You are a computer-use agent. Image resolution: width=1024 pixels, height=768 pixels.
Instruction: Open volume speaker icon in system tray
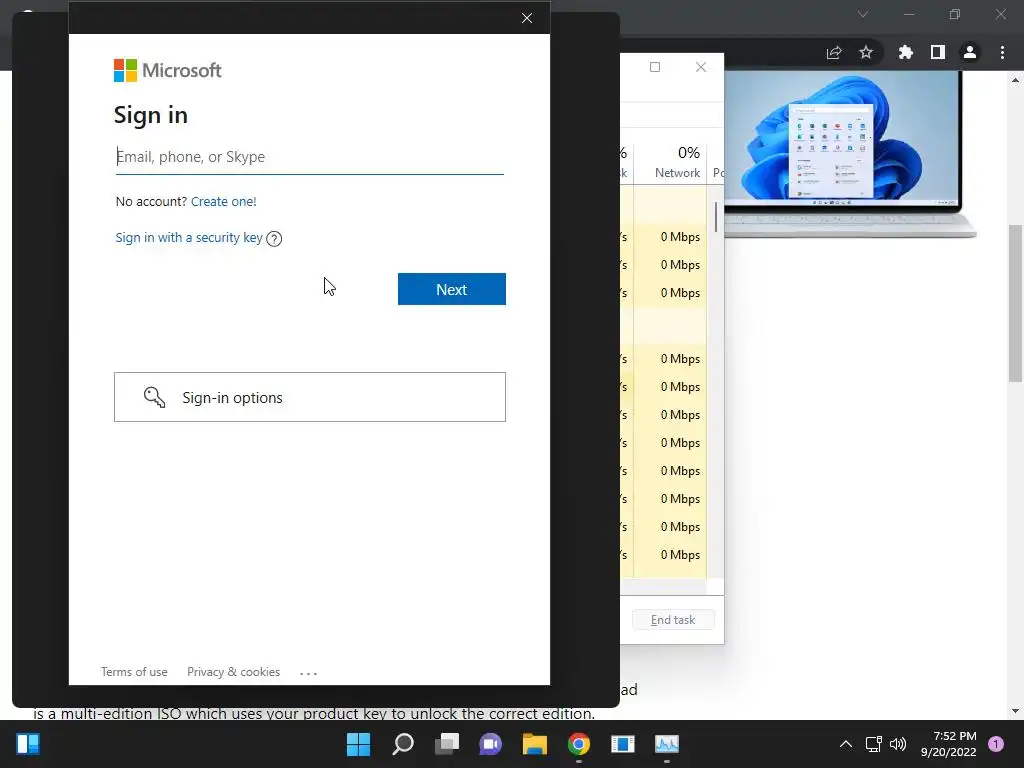[x=898, y=744]
